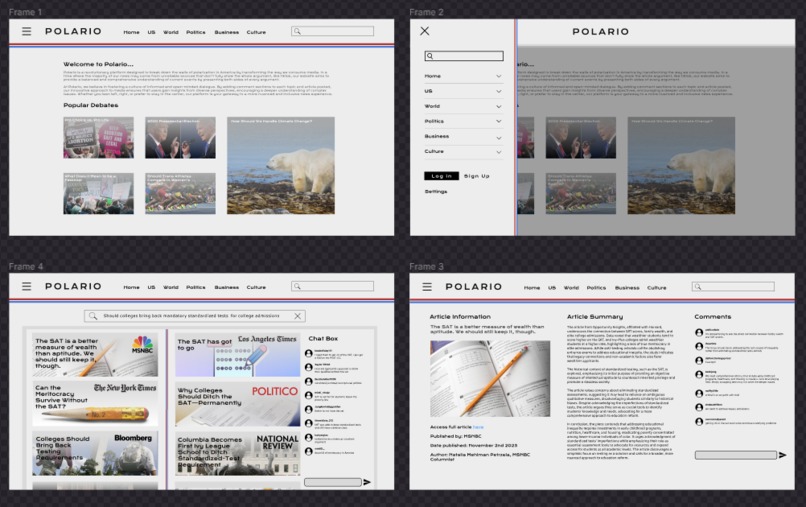
Task: Open the Los Angeles Times SAT card in Frame 4
Action: click(x=237, y=355)
